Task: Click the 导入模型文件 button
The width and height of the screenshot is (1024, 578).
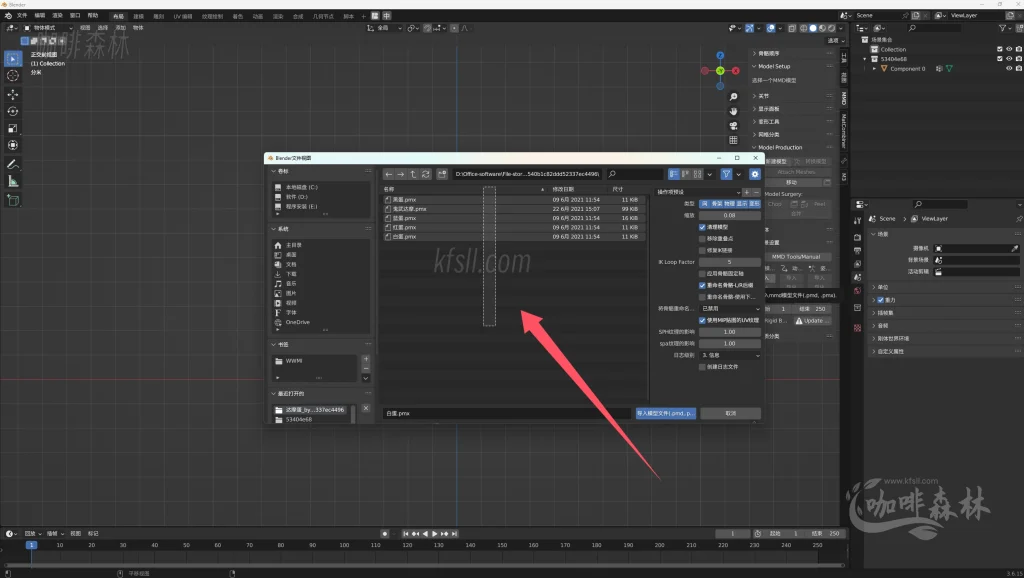Action: [665, 413]
